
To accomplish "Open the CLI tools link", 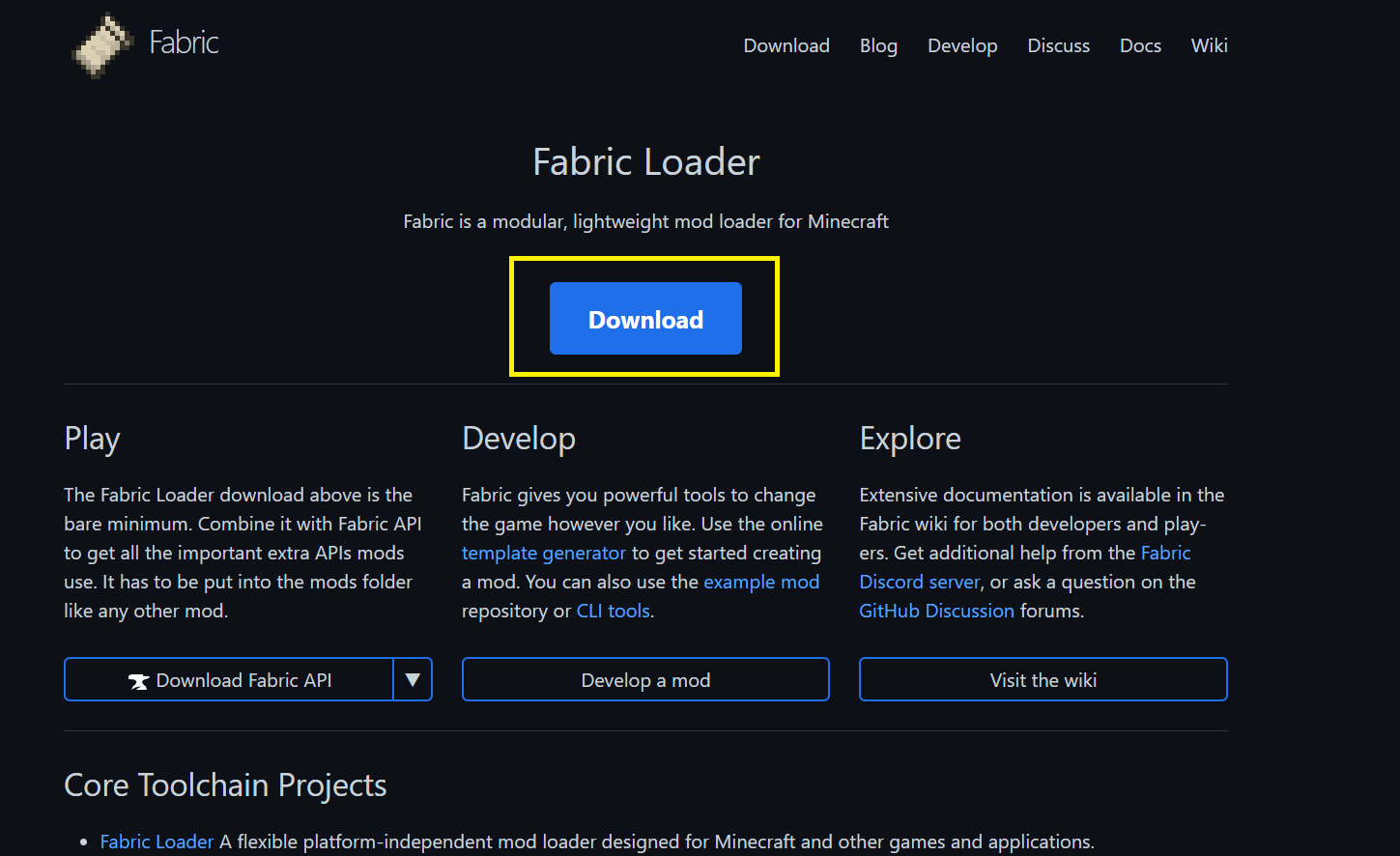I will click(x=613, y=611).
